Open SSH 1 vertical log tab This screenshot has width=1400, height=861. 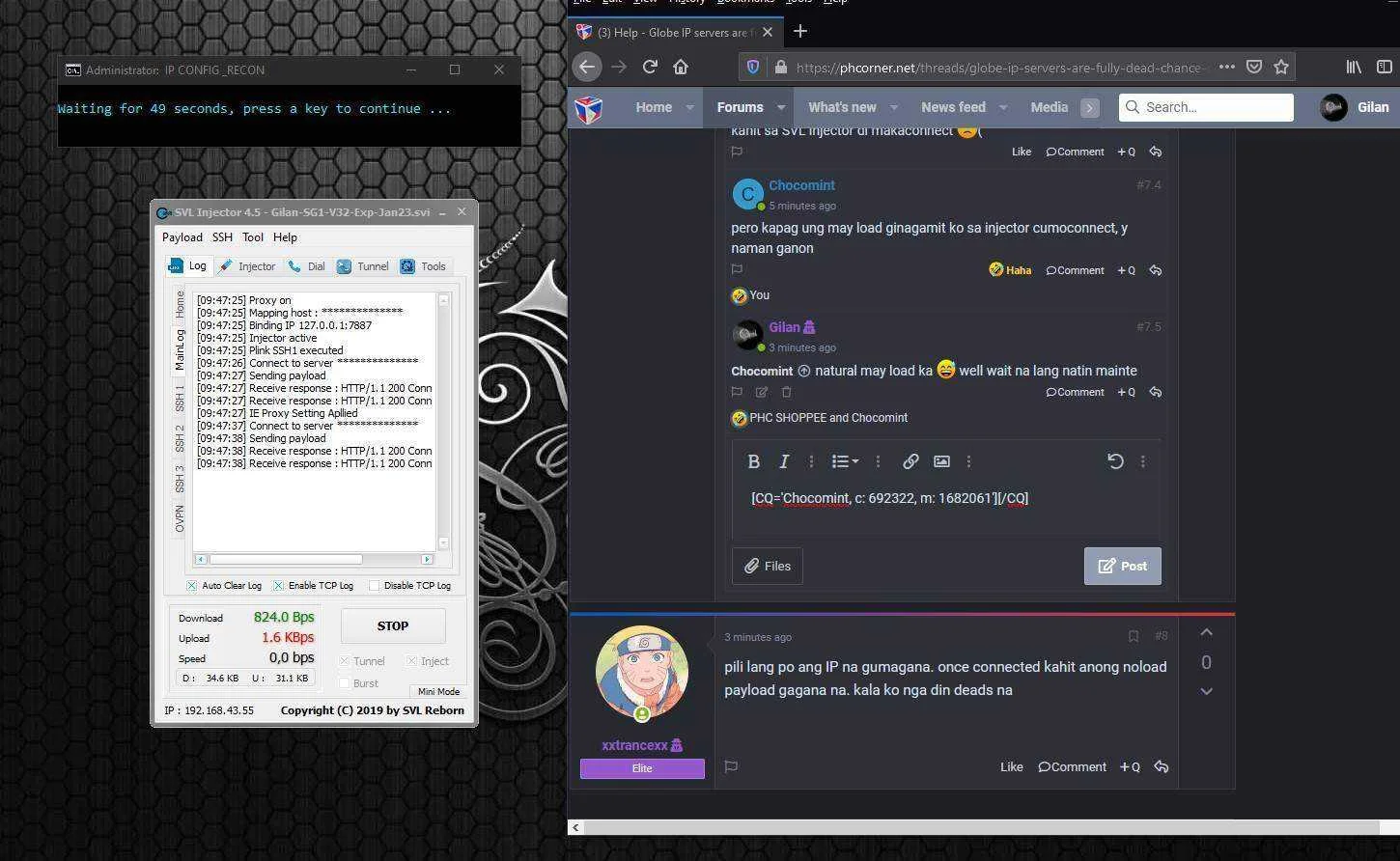(180, 397)
